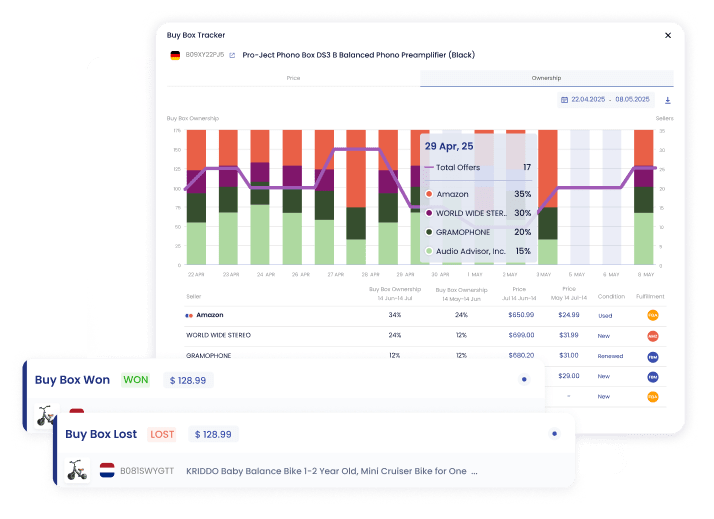Click the calendar icon in the date range picker

564,100
